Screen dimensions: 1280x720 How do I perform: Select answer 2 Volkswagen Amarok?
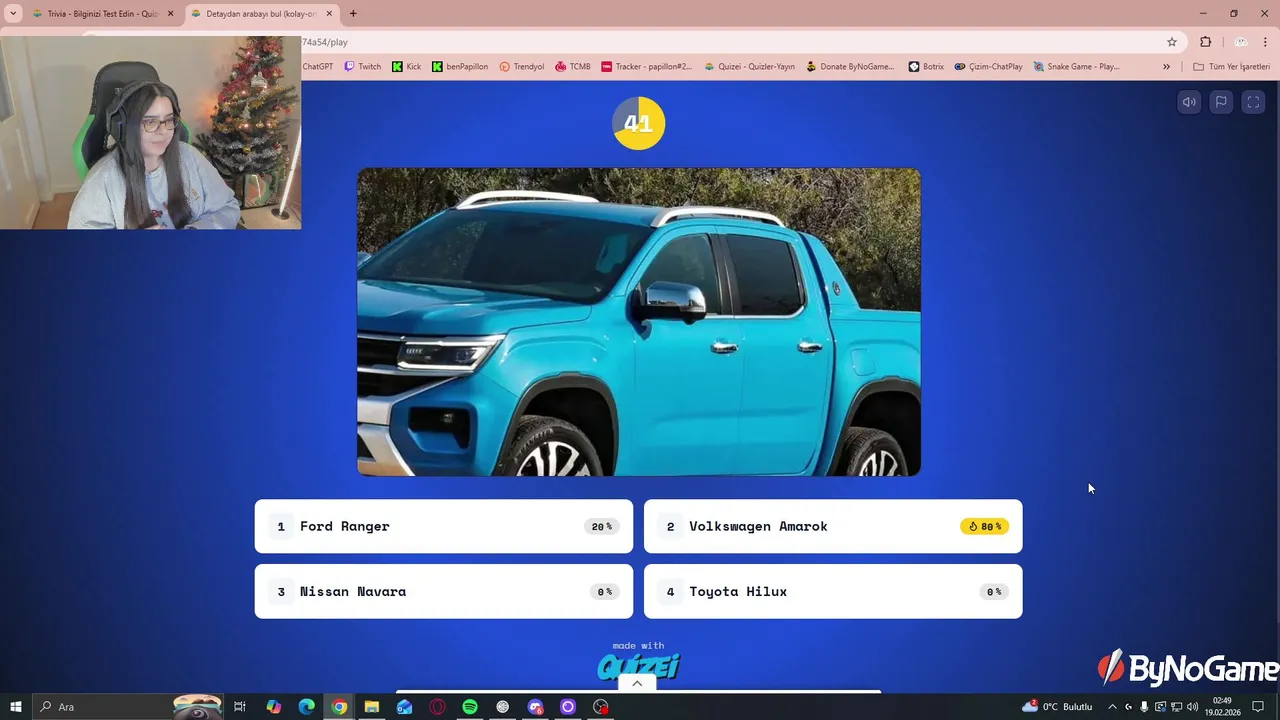[833, 526]
